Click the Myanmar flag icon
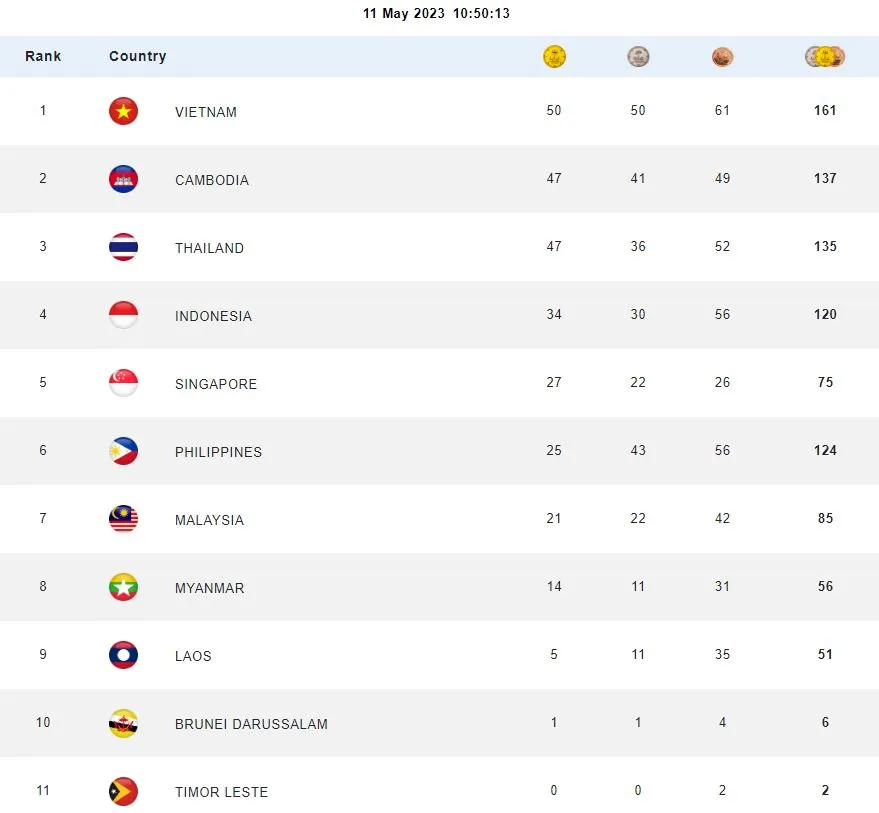879x813 pixels. (123, 587)
